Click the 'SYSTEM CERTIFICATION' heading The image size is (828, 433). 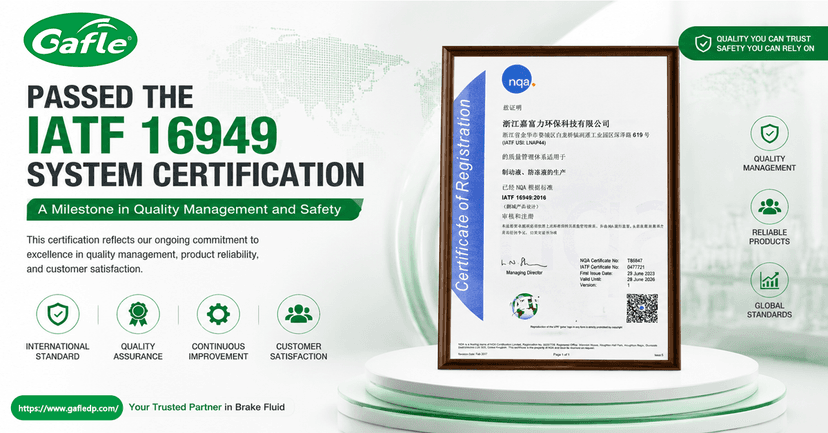pos(195,175)
